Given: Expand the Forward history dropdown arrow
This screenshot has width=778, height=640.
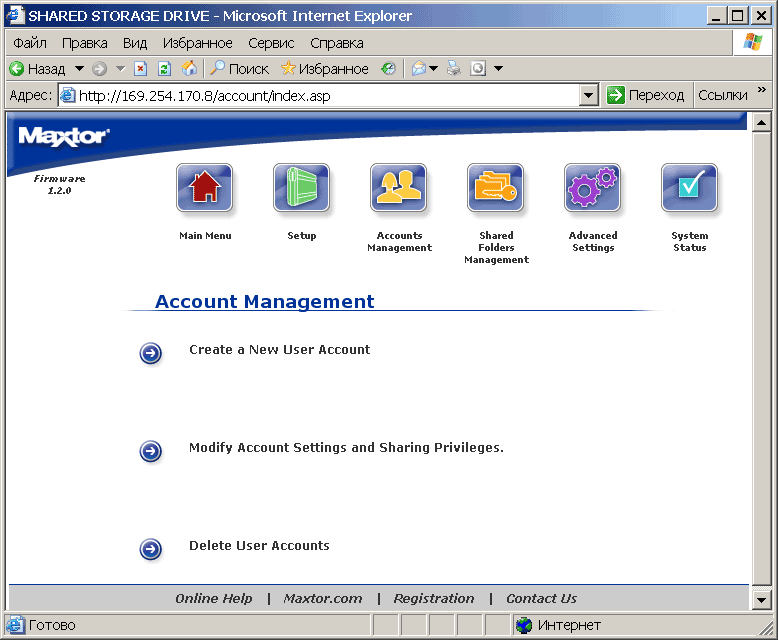Looking at the screenshot, I should coord(120,68).
